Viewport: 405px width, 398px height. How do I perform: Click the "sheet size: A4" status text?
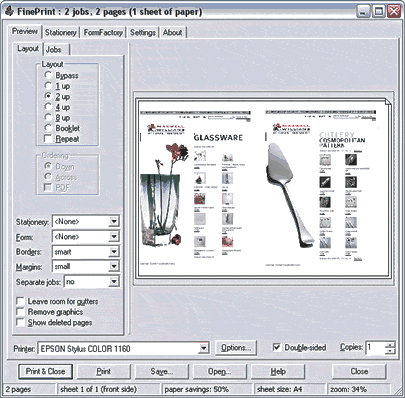click(280, 389)
